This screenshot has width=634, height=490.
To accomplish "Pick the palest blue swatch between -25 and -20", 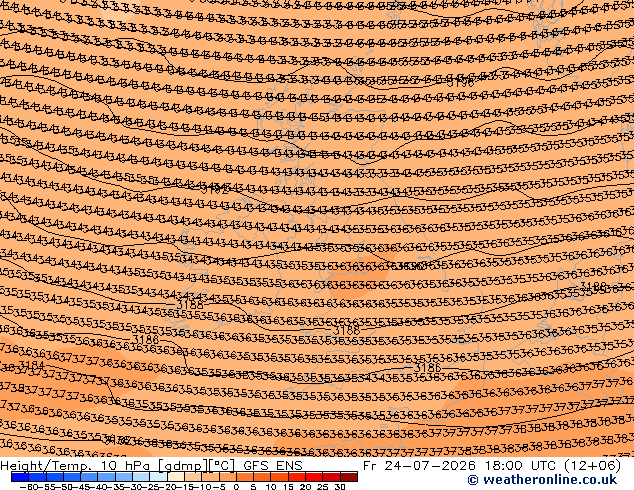I will (x=158, y=477).
